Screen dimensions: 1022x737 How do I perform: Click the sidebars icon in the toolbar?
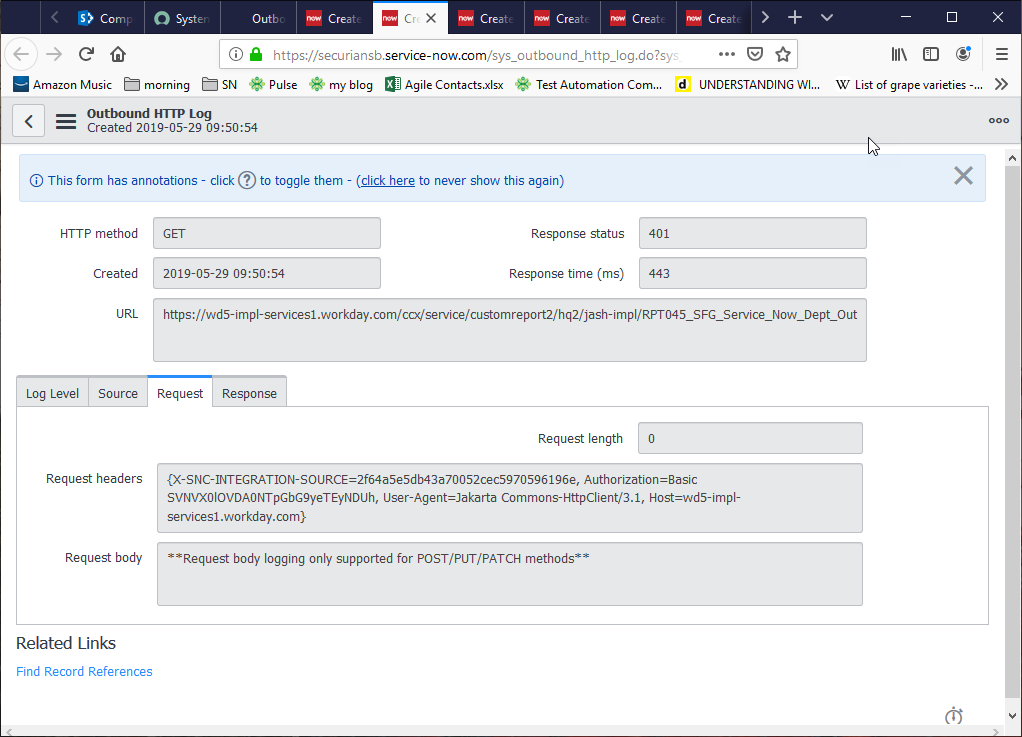click(x=931, y=53)
